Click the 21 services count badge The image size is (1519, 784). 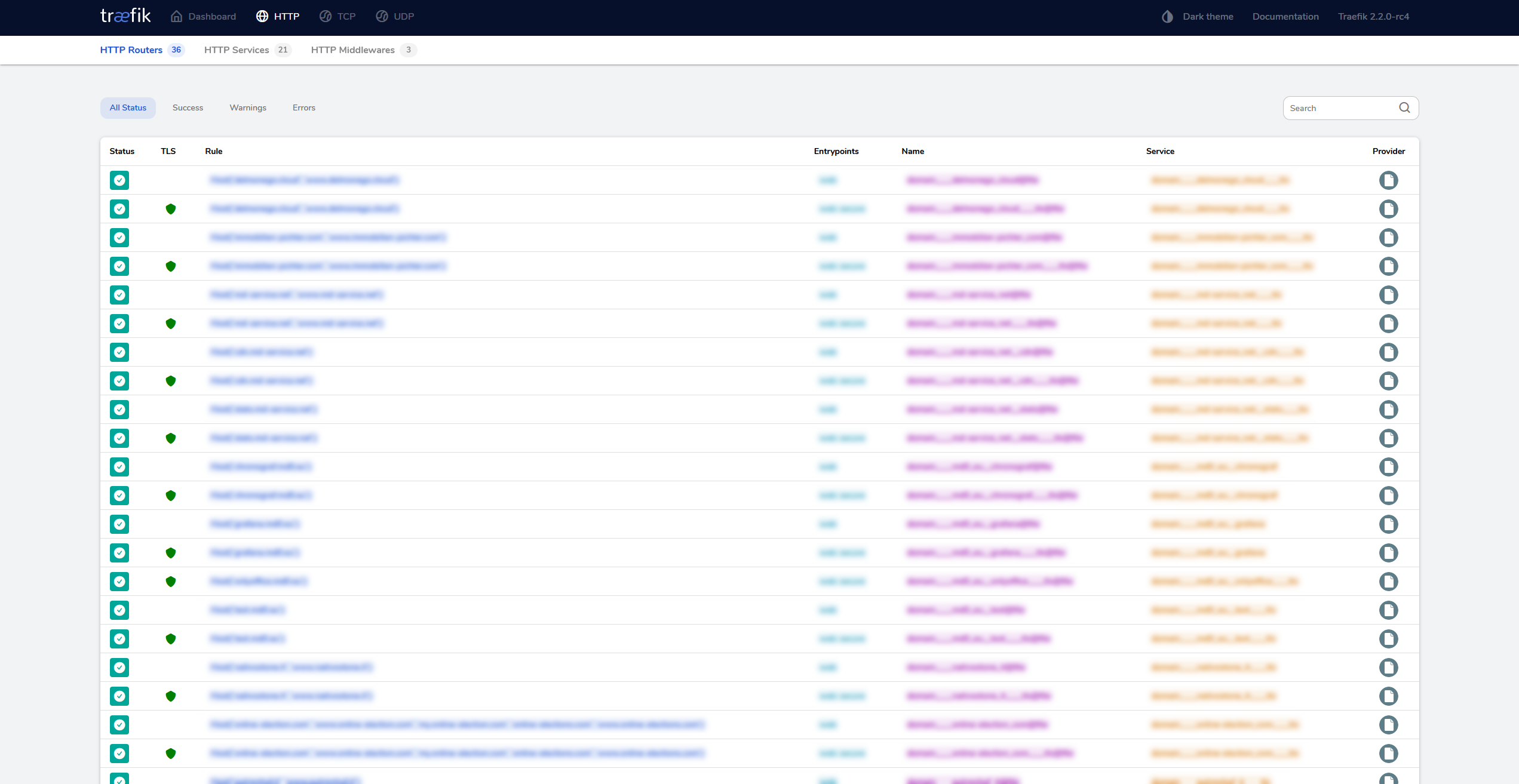pos(283,50)
